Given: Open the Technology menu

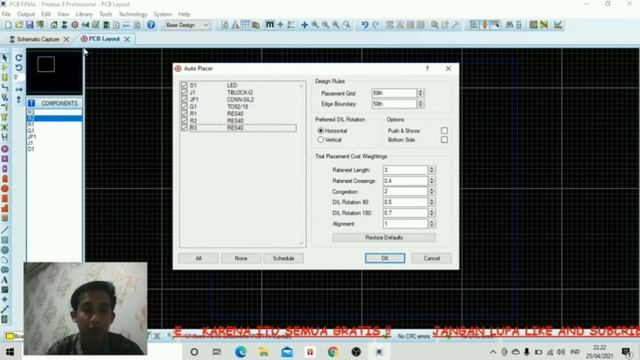Looking at the screenshot, I should [x=133, y=14].
